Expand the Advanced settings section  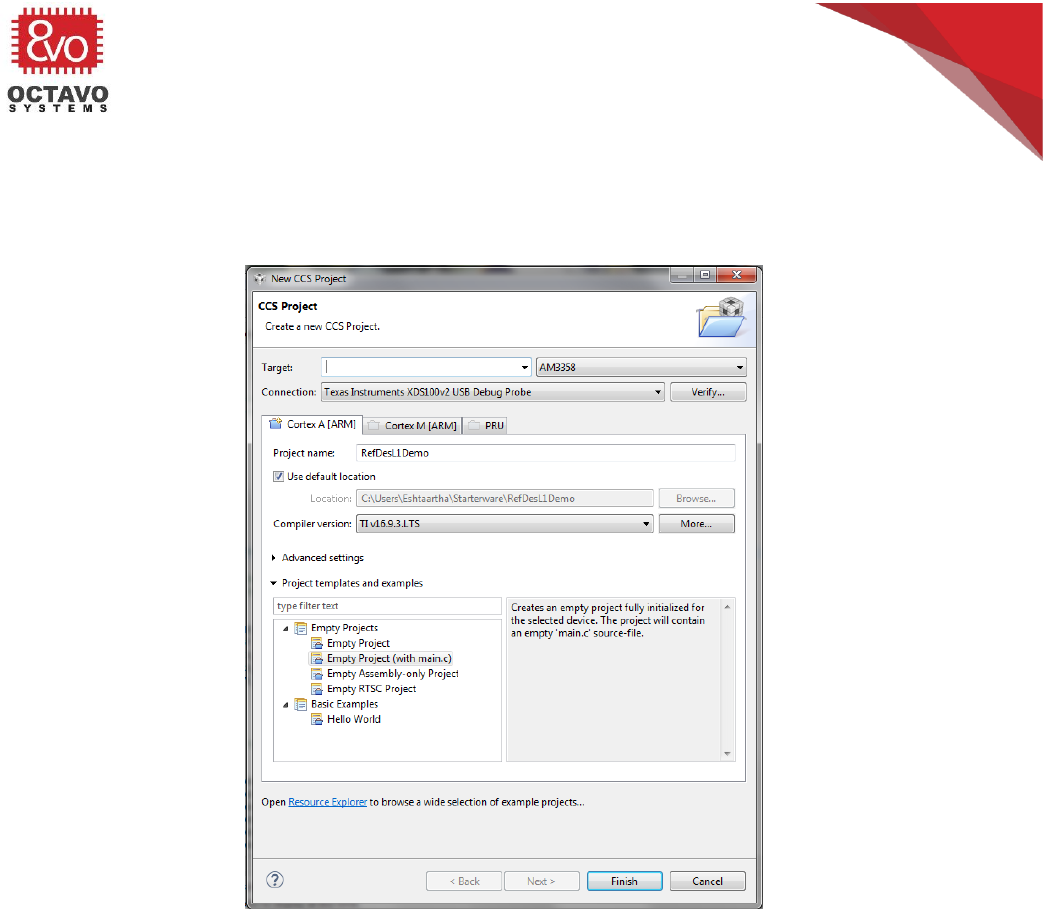[x=274, y=558]
